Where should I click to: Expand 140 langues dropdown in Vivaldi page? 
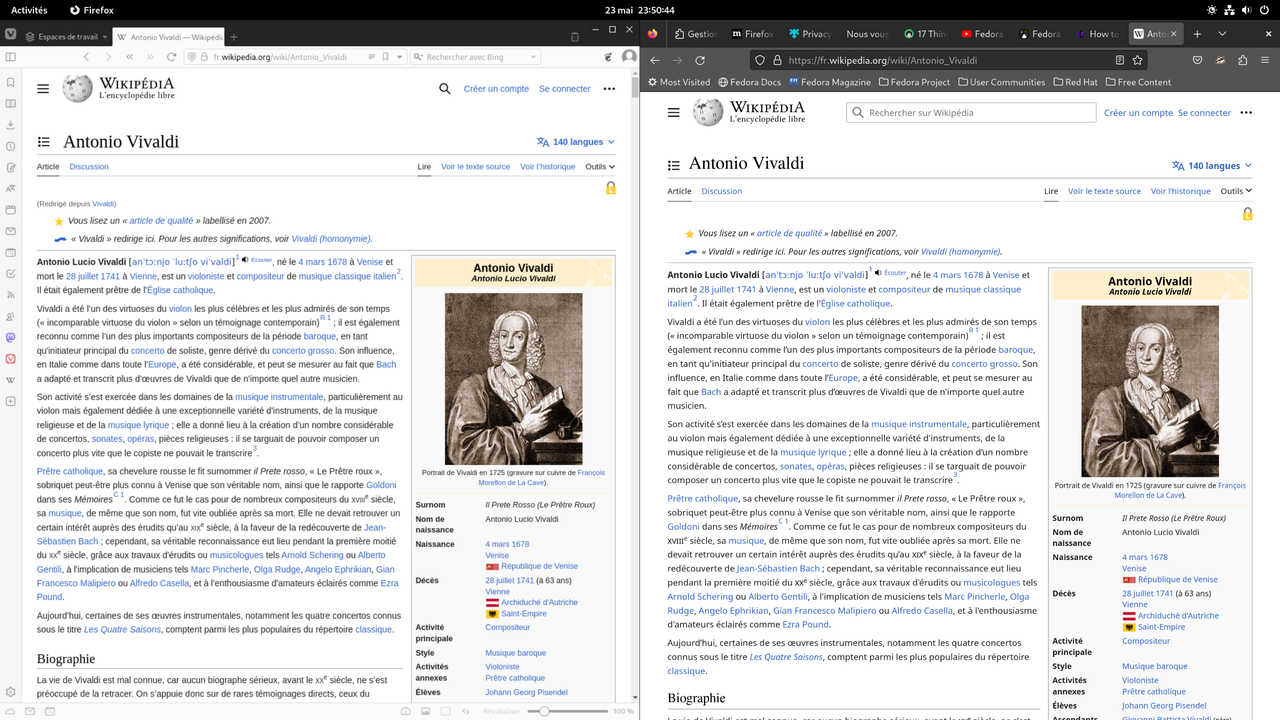point(576,142)
